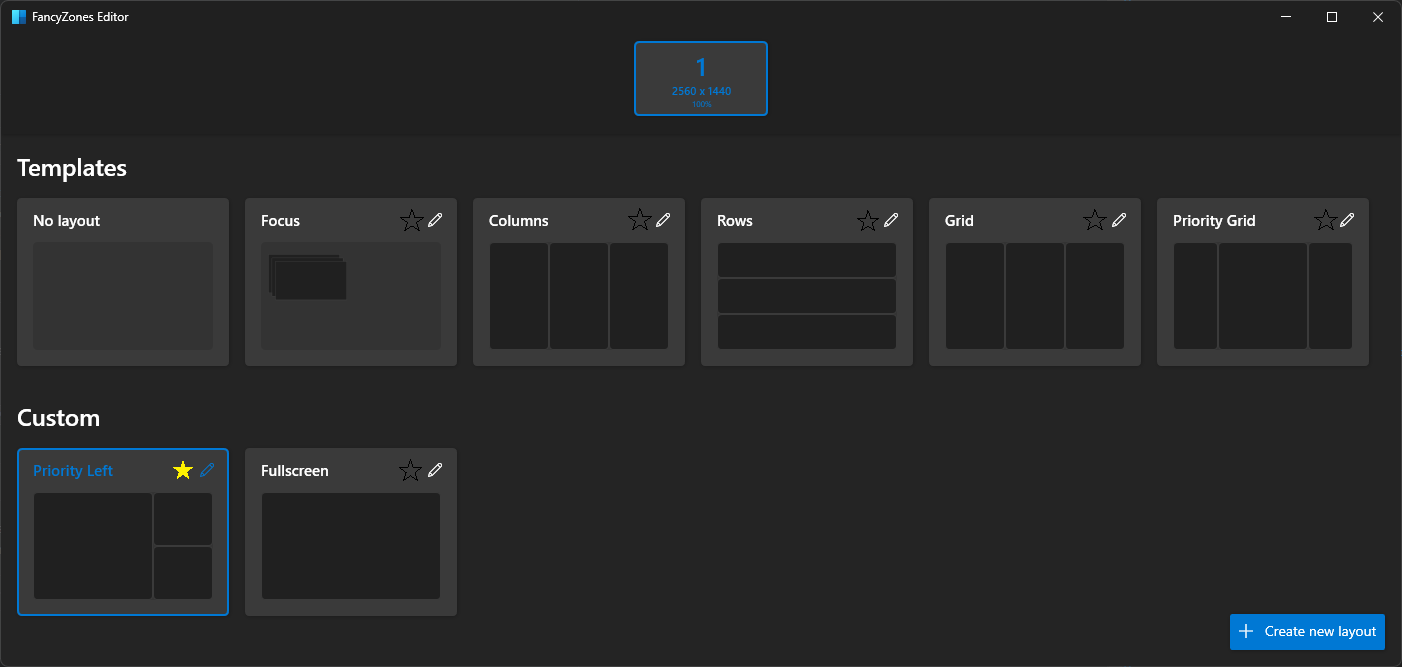Favorite the Focus template with its star

412,221
